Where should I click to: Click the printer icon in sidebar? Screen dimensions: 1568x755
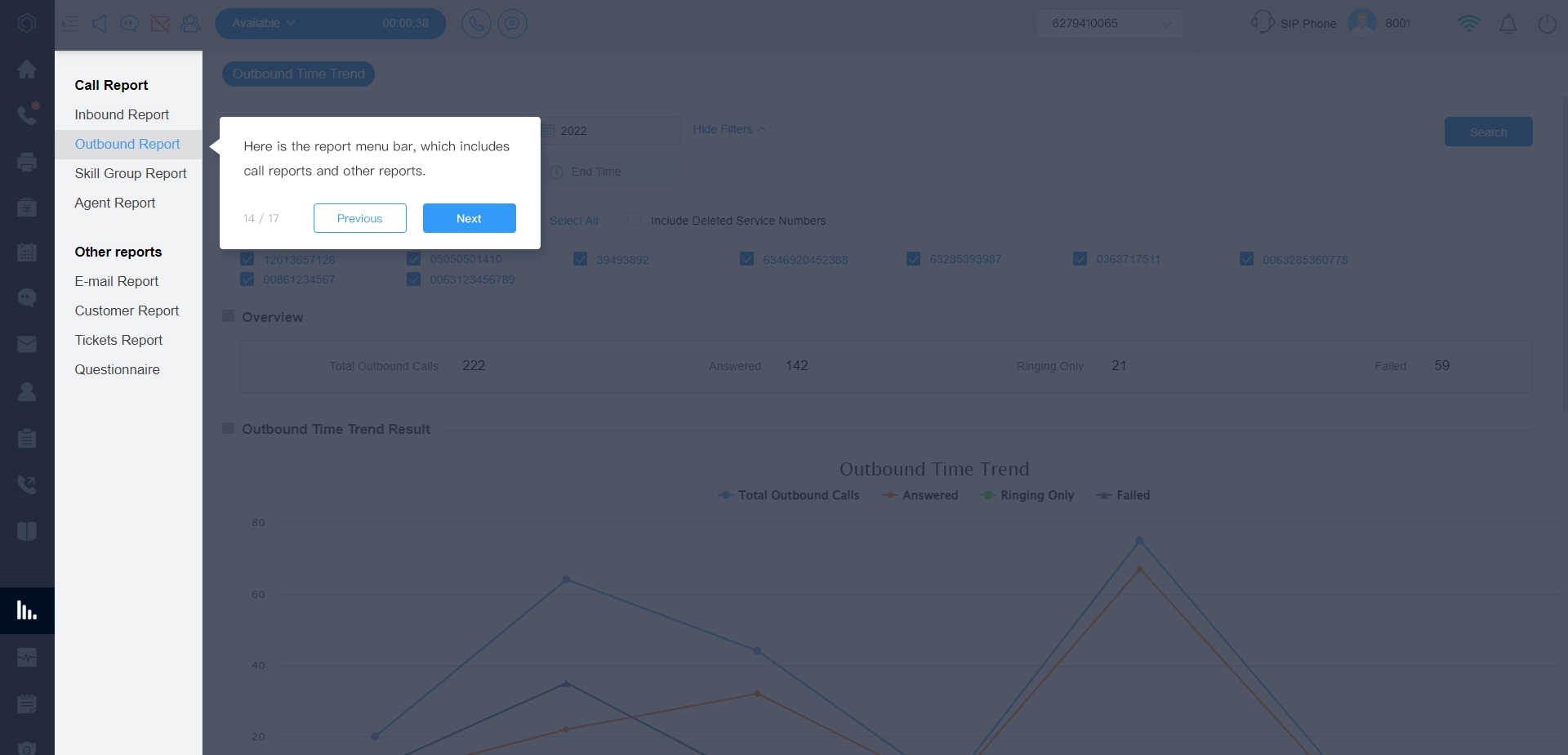[x=27, y=162]
